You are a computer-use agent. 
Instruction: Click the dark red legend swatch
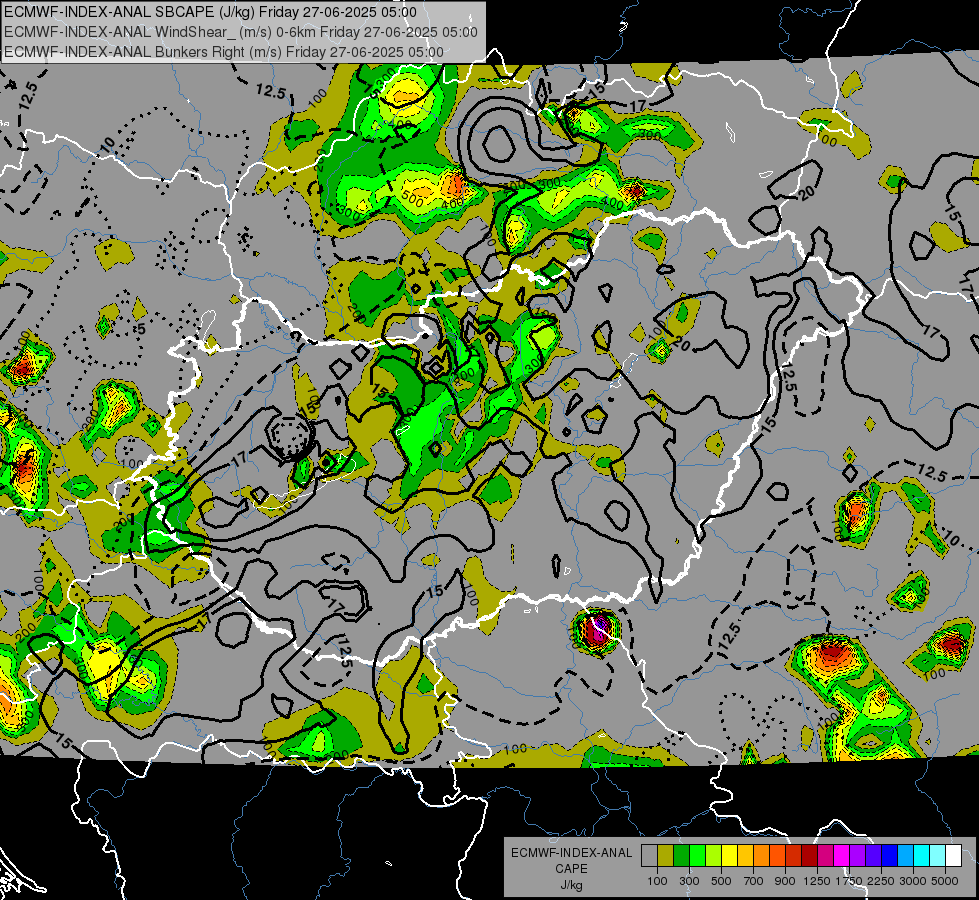(x=809, y=856)
